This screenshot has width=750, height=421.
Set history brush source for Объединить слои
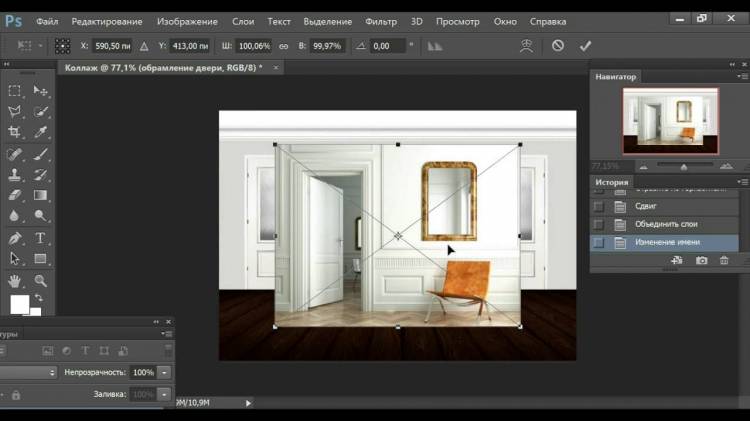(598, 224)
